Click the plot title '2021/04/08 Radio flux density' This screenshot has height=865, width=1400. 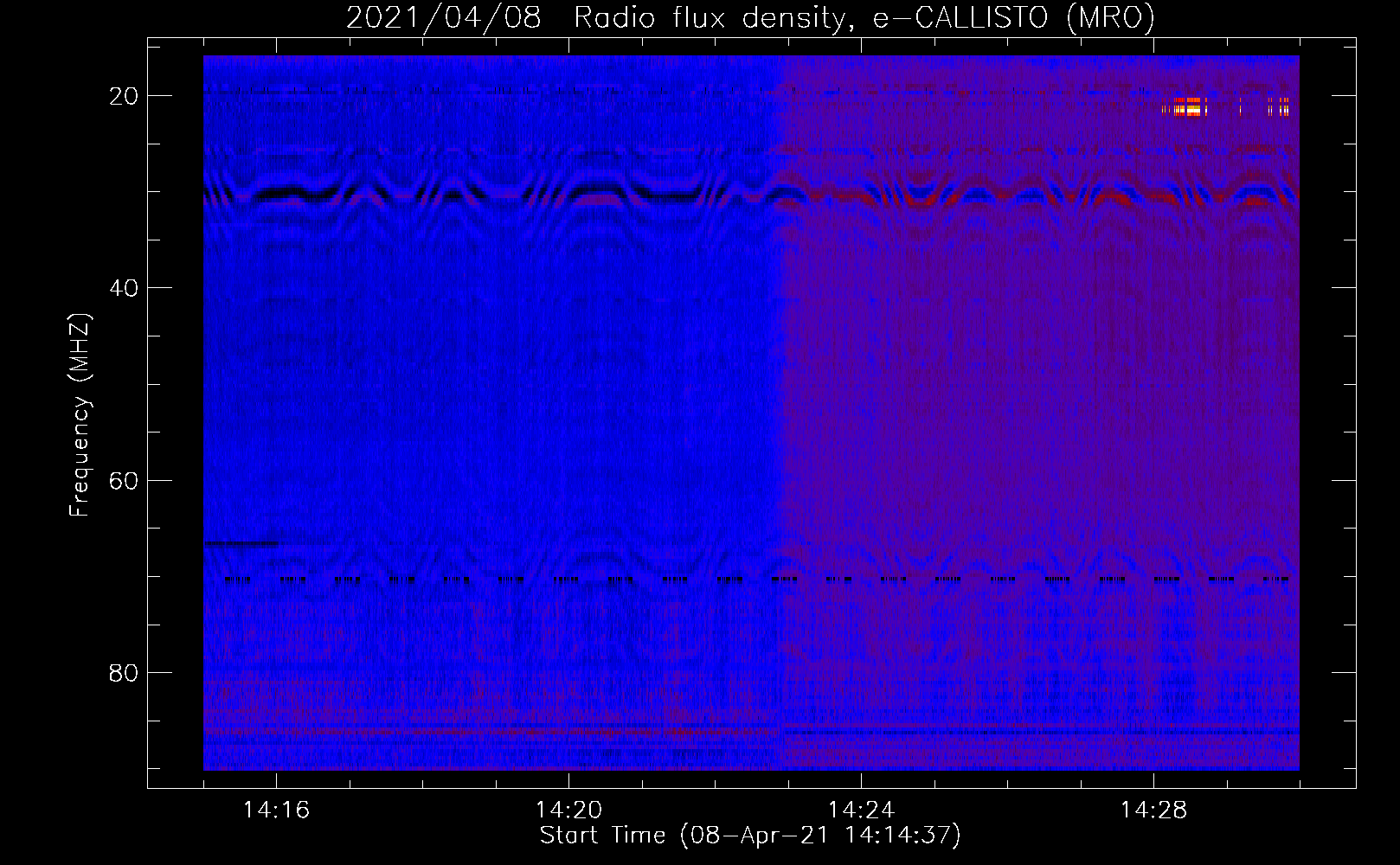[x=594, y=17]
